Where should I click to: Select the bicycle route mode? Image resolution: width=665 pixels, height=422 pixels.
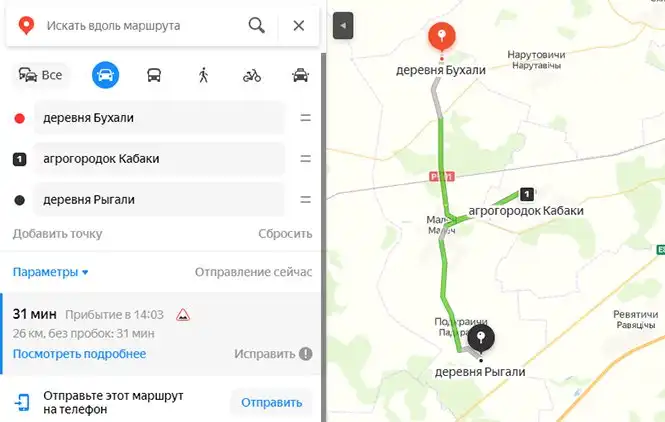[252, 75]
